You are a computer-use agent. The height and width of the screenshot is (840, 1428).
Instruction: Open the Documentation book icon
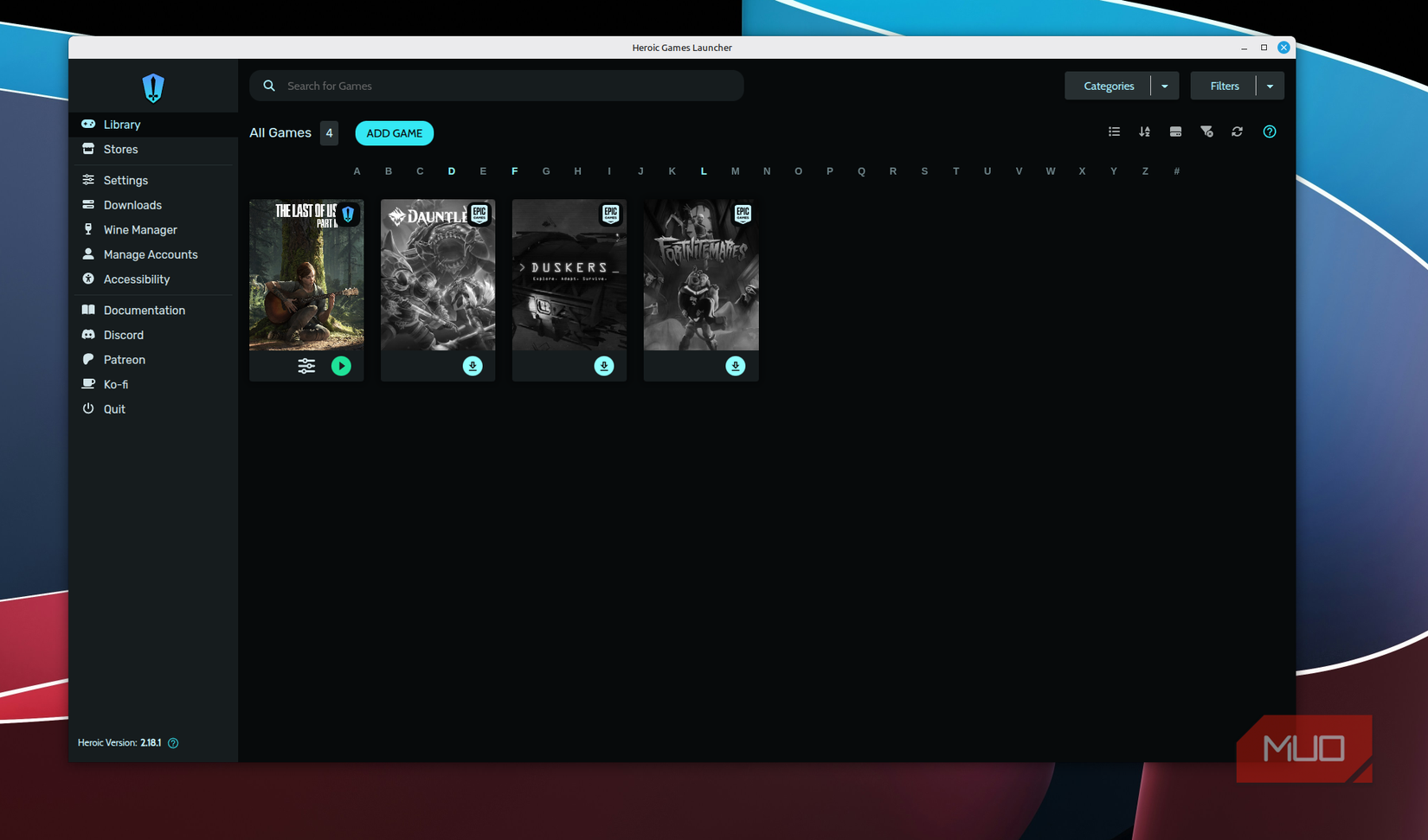click(x=88, y=310)
